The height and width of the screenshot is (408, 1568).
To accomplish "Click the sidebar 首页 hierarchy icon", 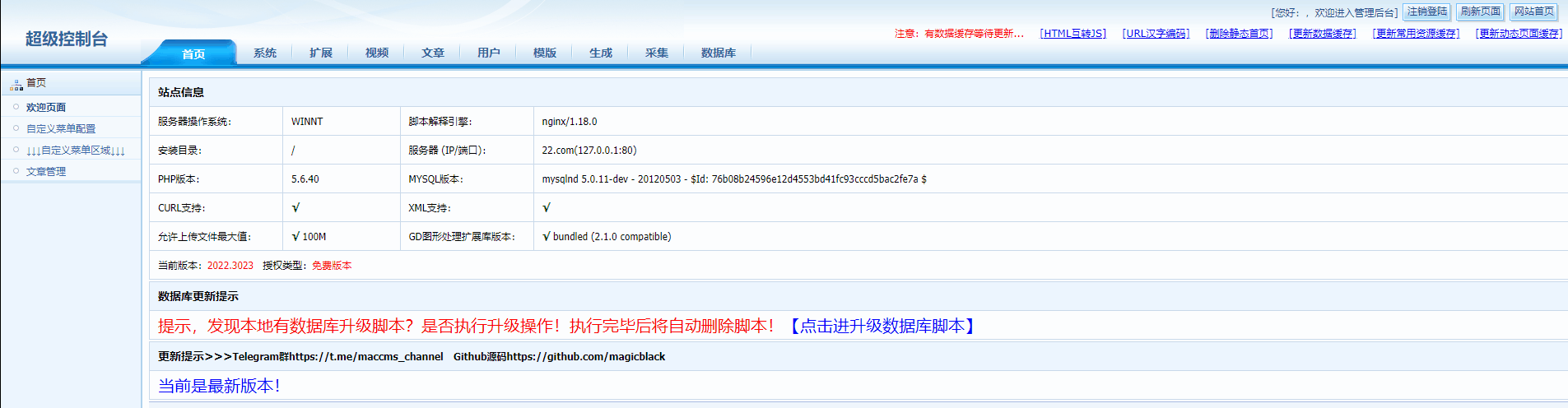I will pos(16,84).
